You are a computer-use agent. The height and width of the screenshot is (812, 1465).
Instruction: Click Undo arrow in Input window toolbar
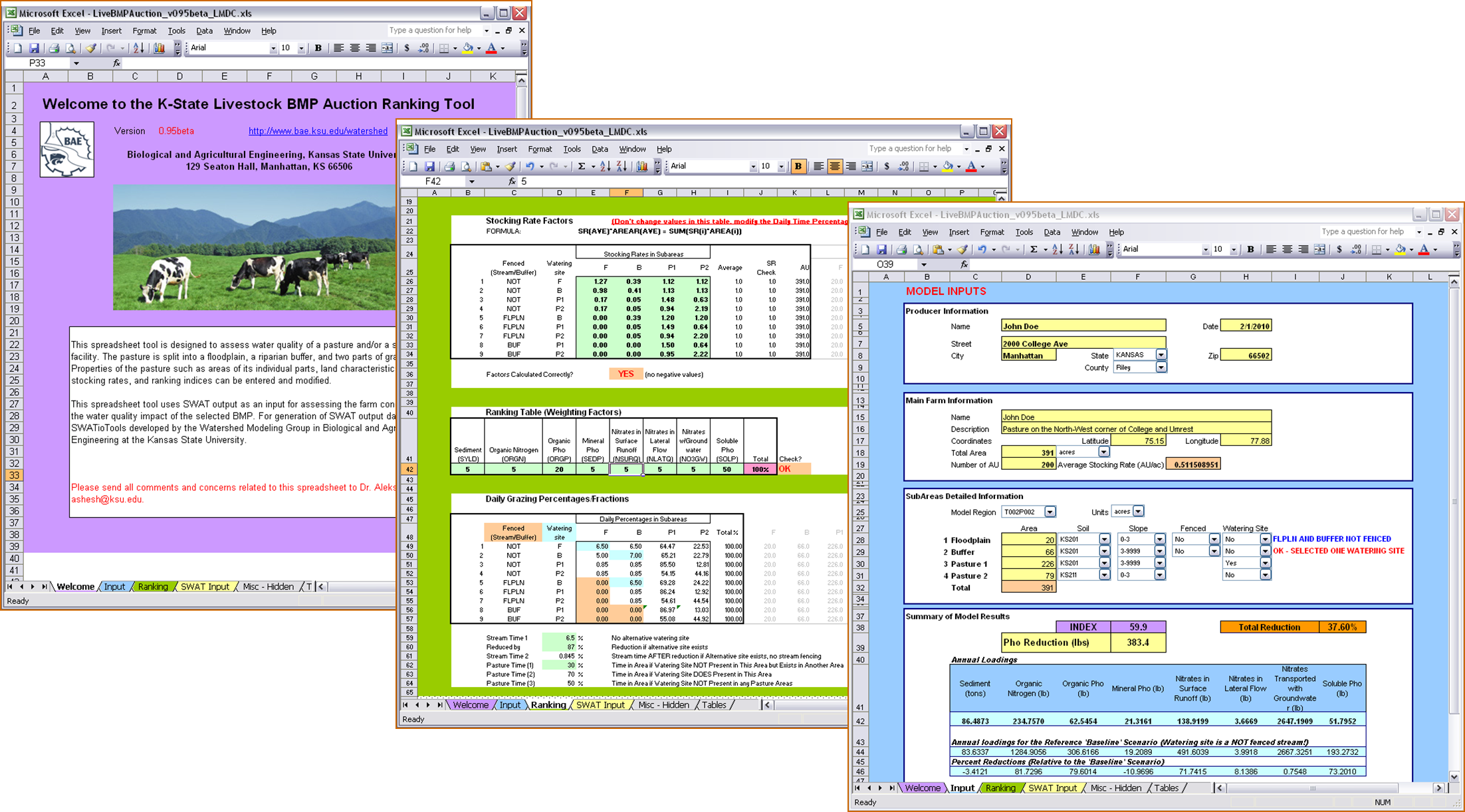(x=981, y=250)
